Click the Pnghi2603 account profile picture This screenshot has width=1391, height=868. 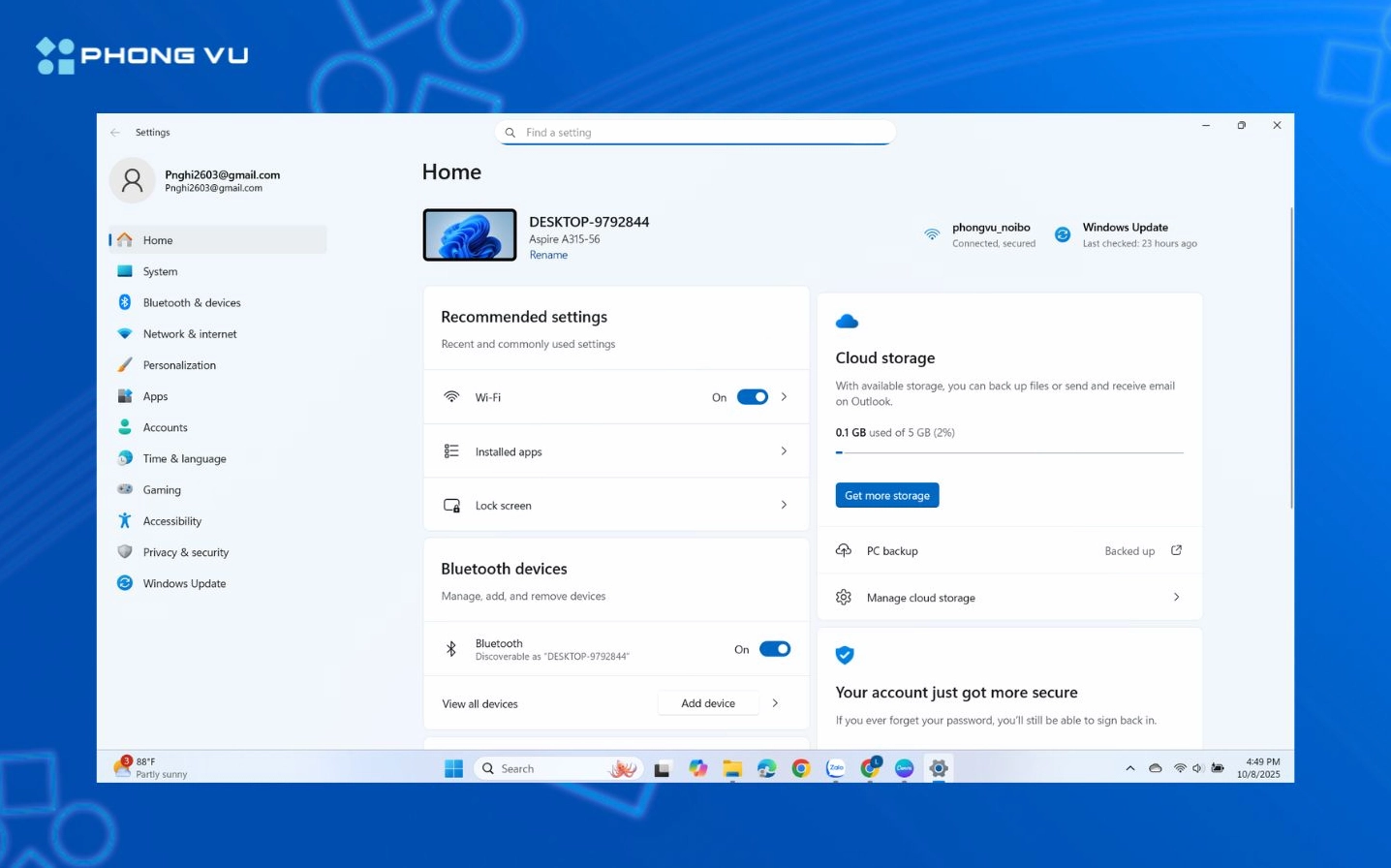(x=133, y=180)
